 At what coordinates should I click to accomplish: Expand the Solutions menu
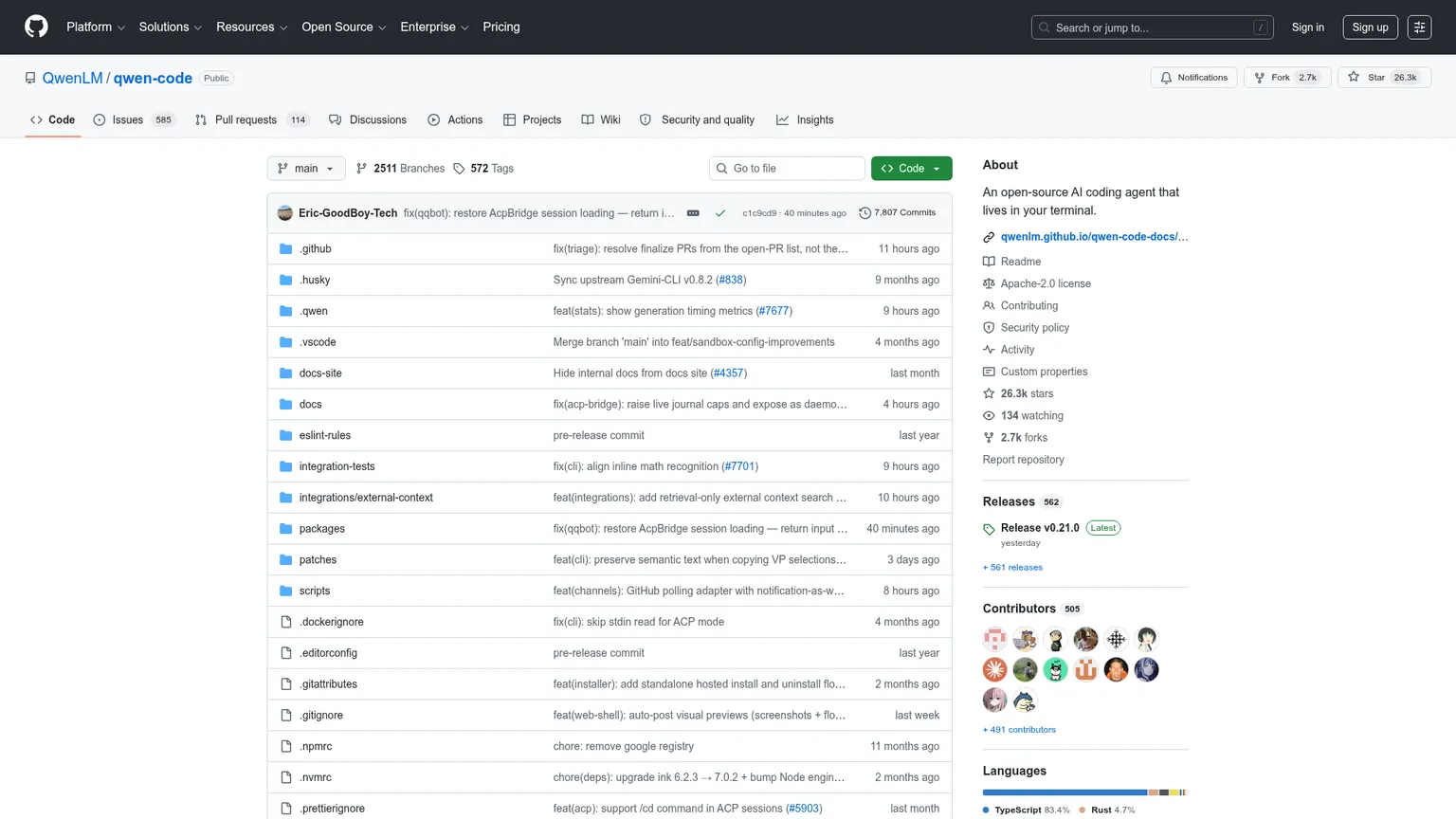(x=171, y=27)
